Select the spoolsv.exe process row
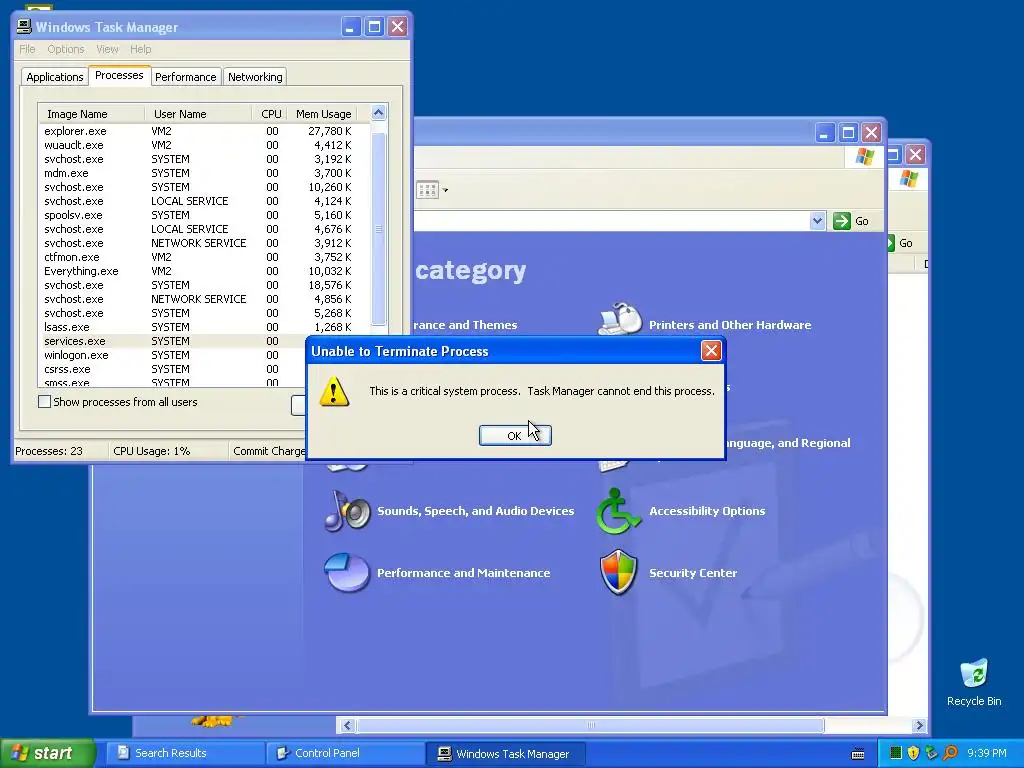The width and height of the screenshot is (1024, 768). tap(204, 215)
